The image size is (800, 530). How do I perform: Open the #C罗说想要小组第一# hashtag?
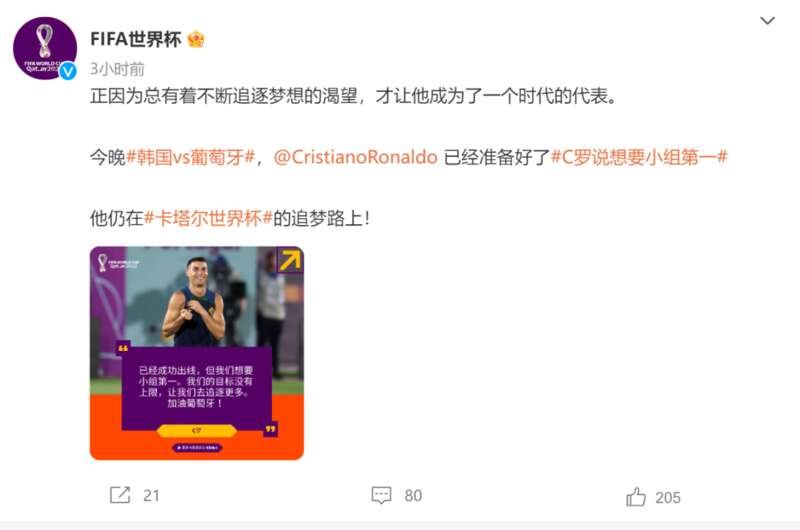[x=639, y=157]
